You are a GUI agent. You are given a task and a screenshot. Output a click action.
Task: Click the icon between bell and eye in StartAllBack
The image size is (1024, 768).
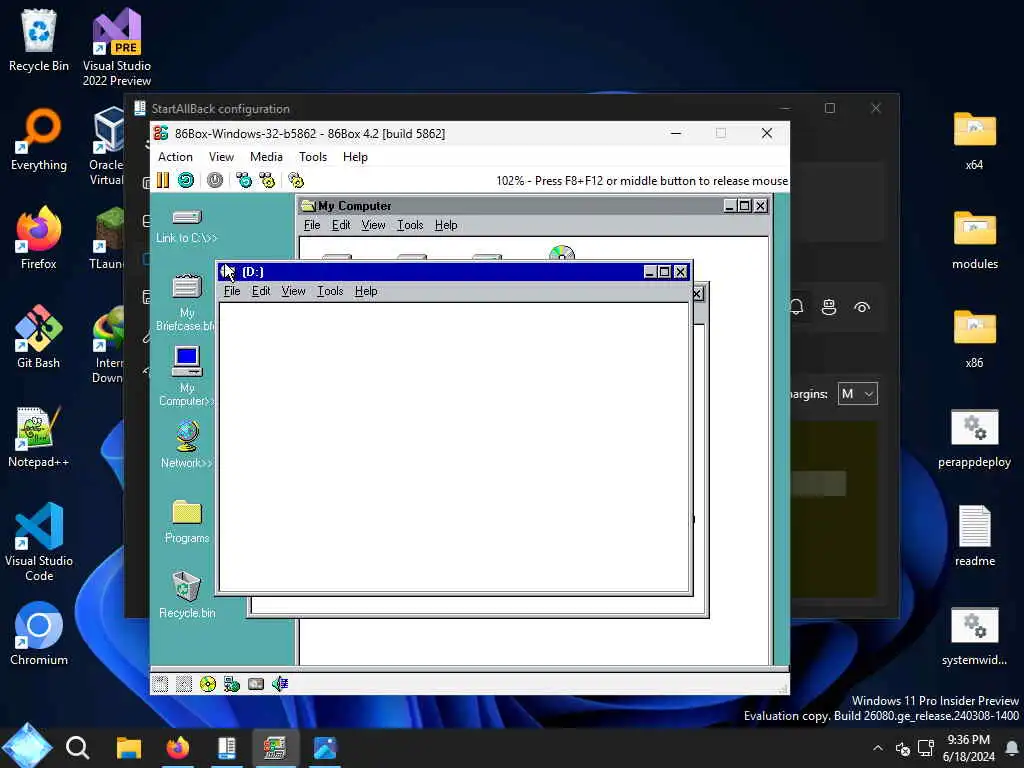(829, 307)
